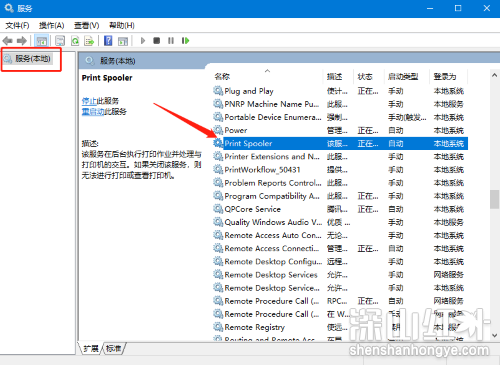The width and height of the screenshot is (500, 365).
Task: Click the vertical scrollbar thumb
Action: tap(494, 199)
